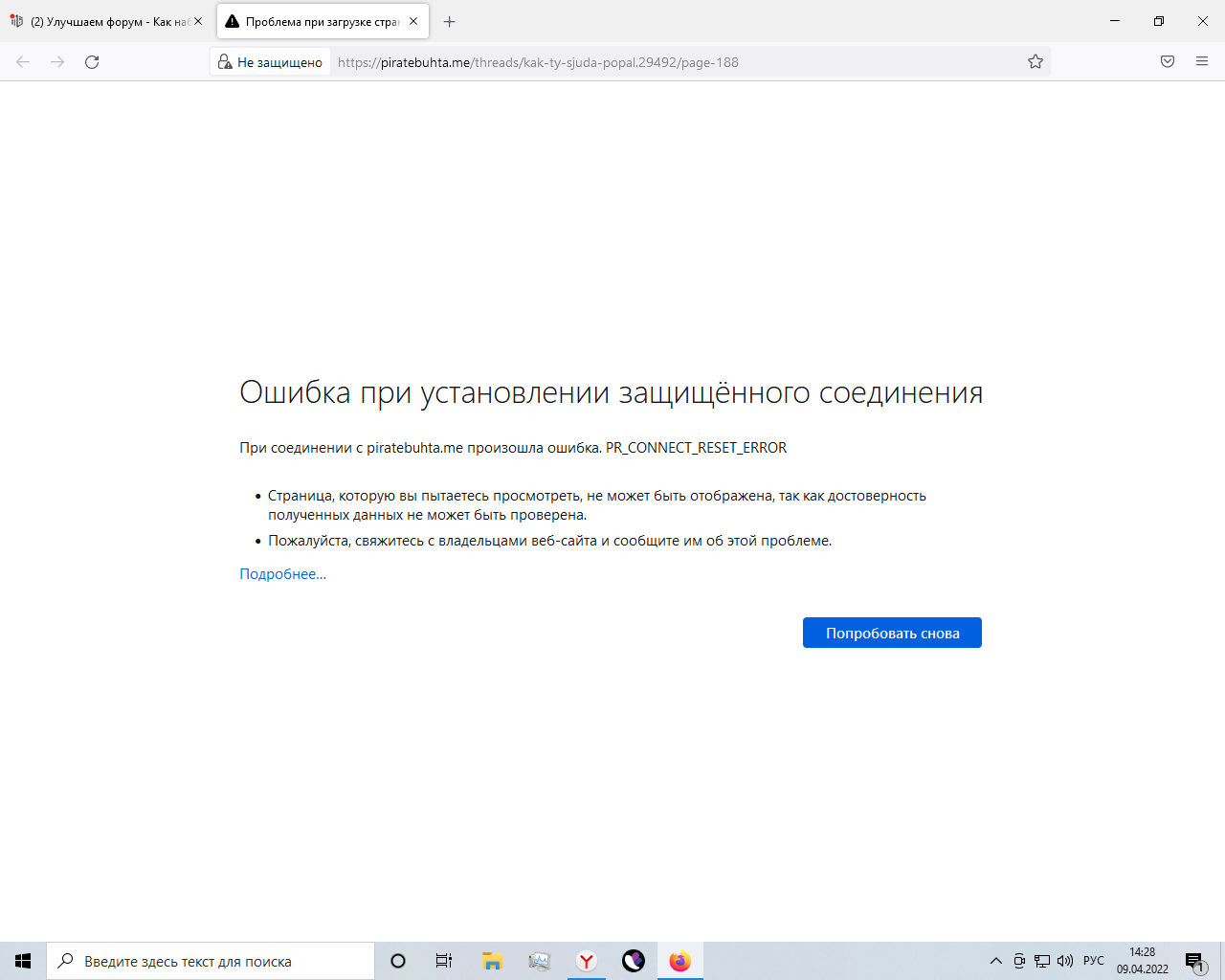Open site security info lock icon
Image resolution: width=1225 pixels, height=980 pixels.
(x=225, y=62)
